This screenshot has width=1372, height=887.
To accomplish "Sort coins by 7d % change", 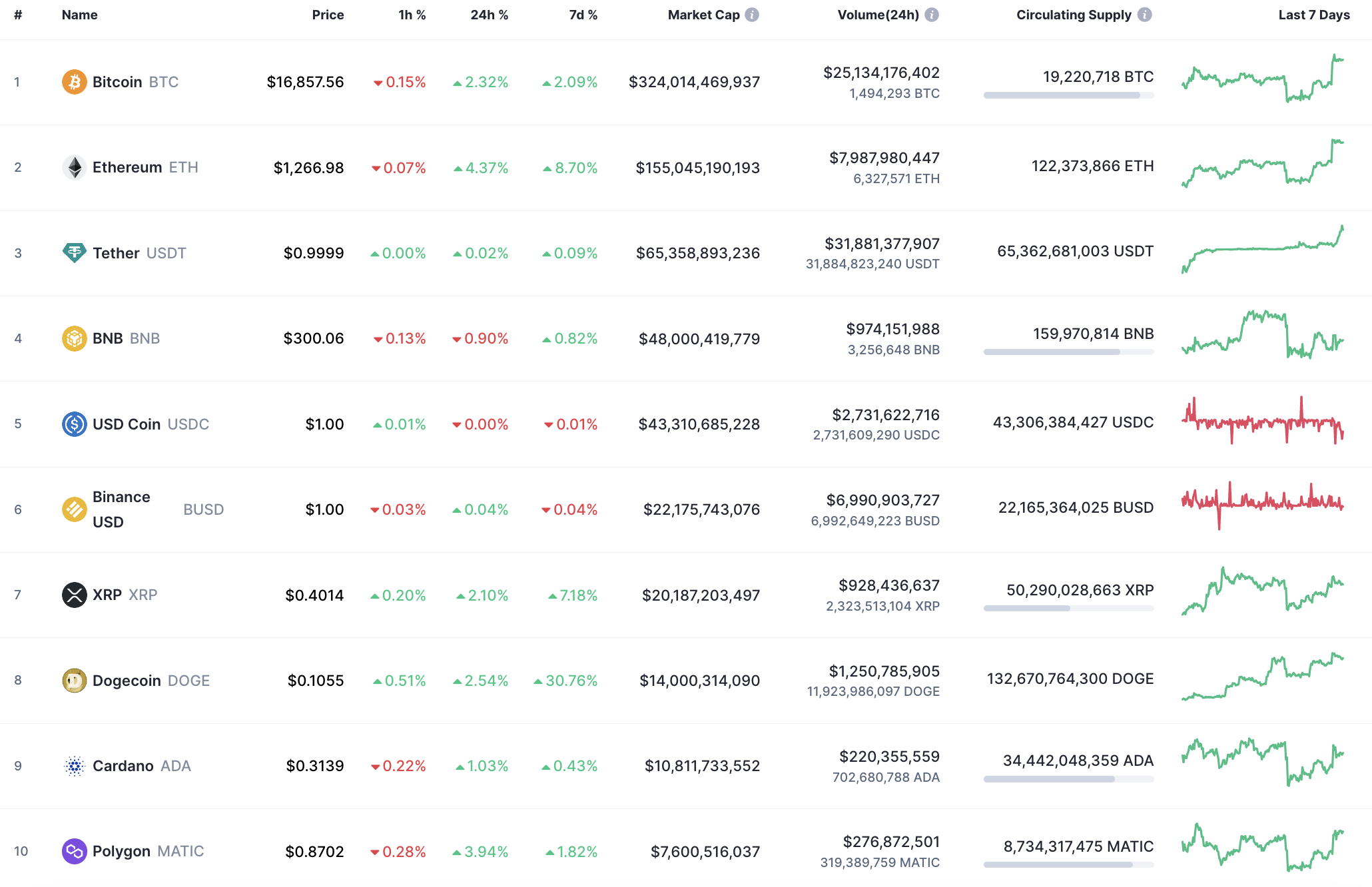I will [x=582, y=15].
